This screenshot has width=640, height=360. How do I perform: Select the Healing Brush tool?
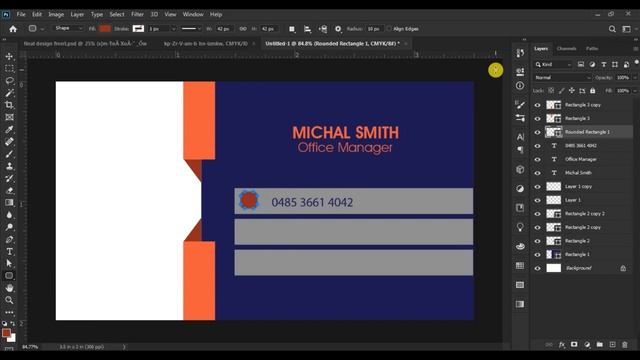9,142
